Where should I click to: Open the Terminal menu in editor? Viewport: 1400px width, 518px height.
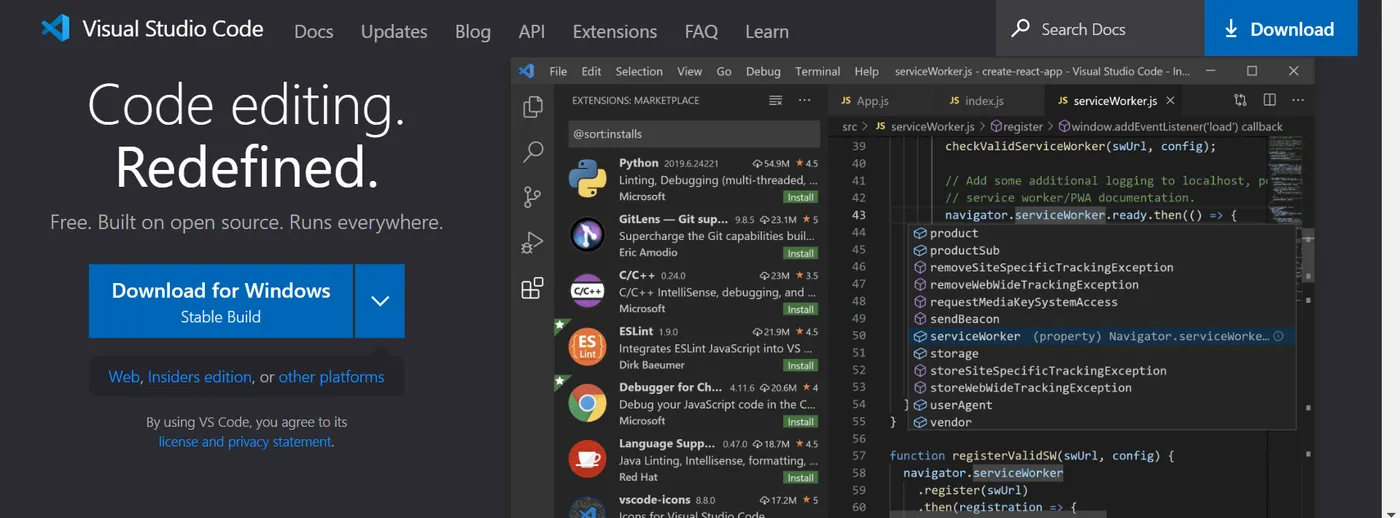817,71
